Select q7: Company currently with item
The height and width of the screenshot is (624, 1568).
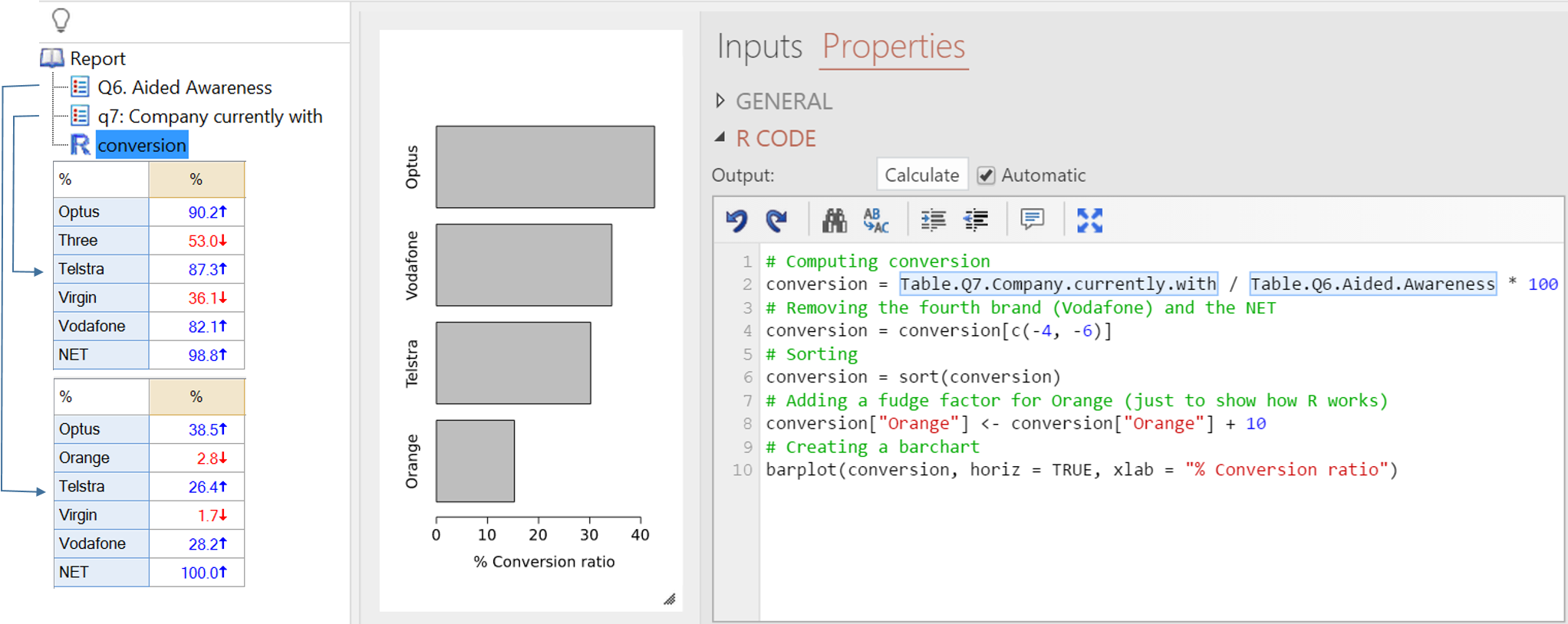pos(209,117)
